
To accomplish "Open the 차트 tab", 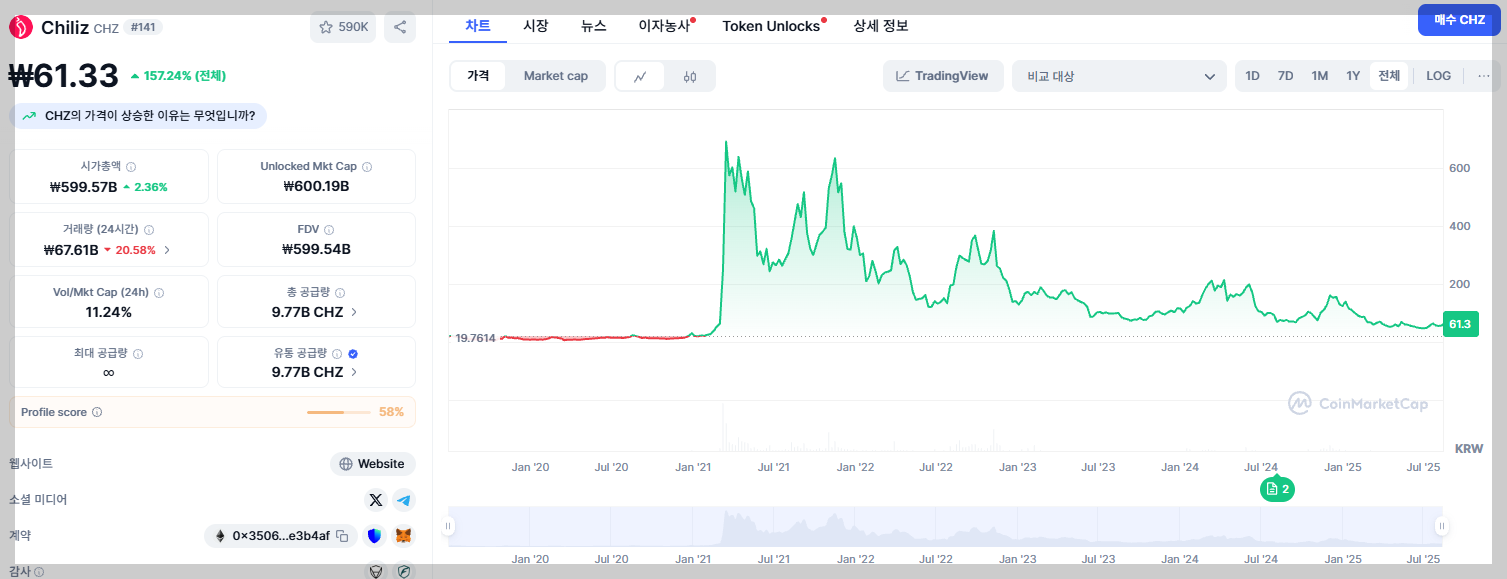I will tap(478, 26).
